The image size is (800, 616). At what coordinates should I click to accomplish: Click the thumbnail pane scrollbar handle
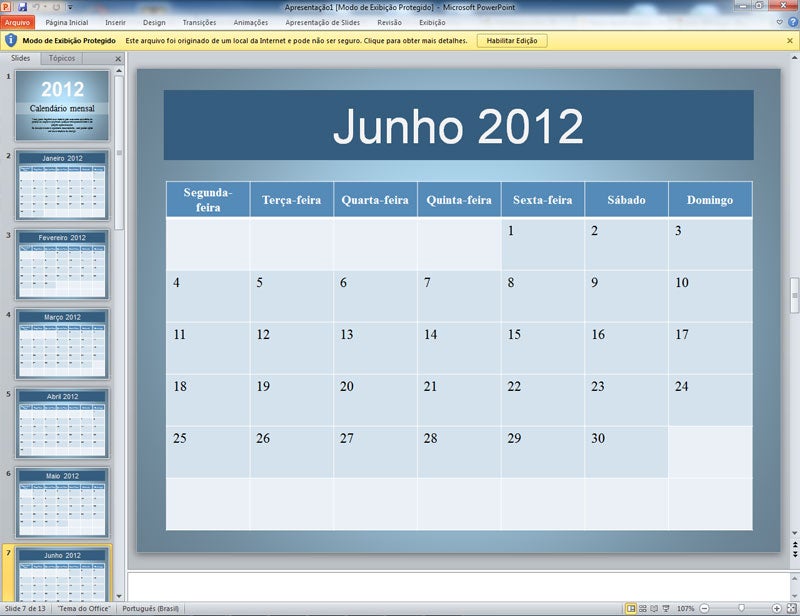(119, 153)
